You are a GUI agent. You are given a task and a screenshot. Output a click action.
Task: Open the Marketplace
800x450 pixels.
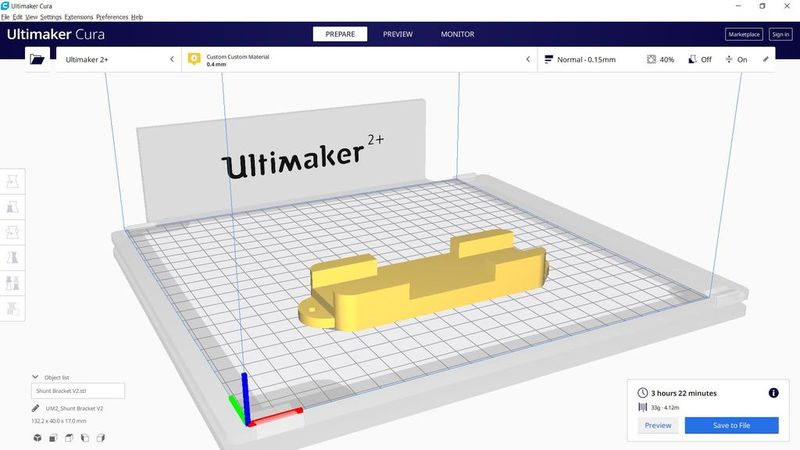(x=743, y=34)
